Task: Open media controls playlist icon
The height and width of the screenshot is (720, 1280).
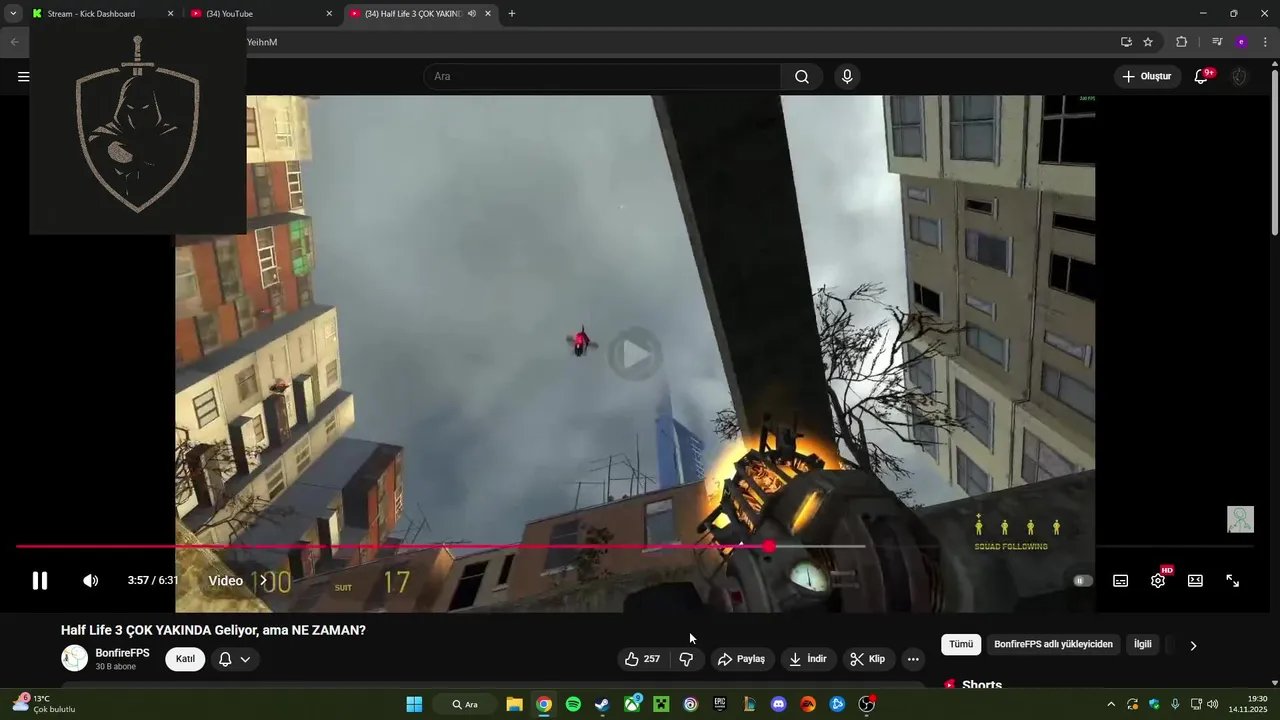Action: [1217, 42]
